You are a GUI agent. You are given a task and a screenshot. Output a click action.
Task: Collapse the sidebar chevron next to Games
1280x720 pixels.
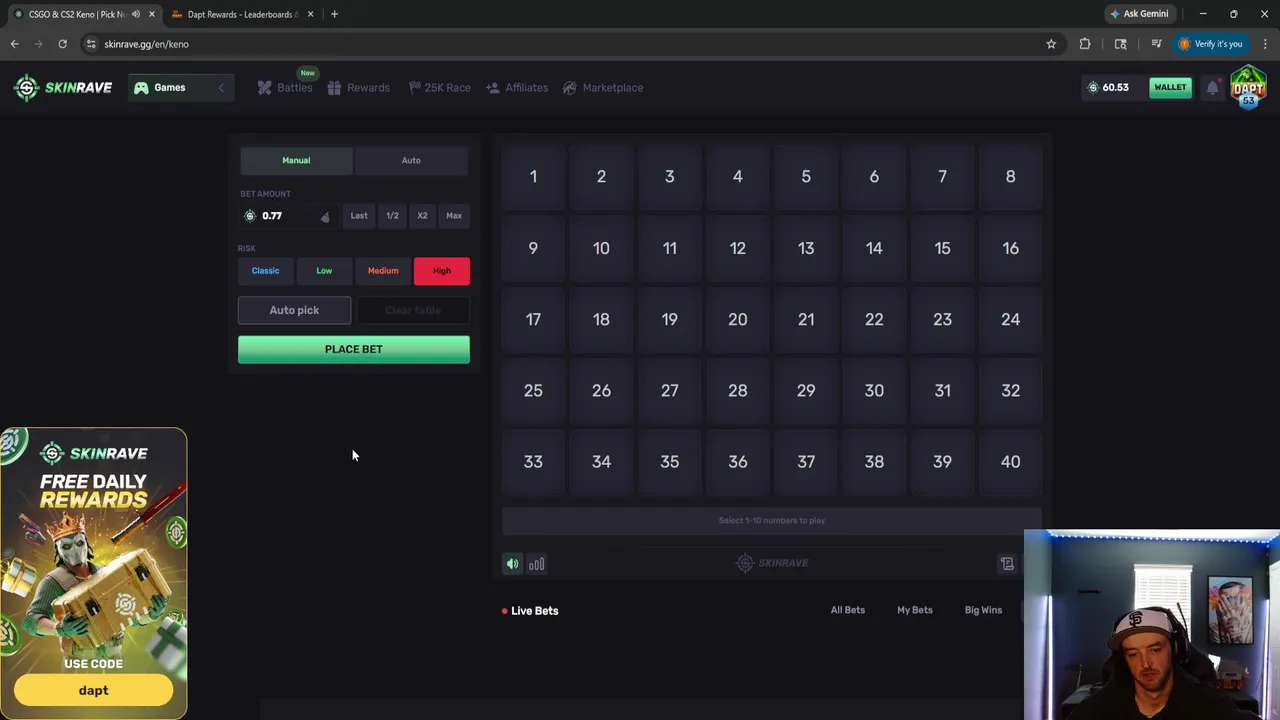pyautogui.click(x=221, y=88)
